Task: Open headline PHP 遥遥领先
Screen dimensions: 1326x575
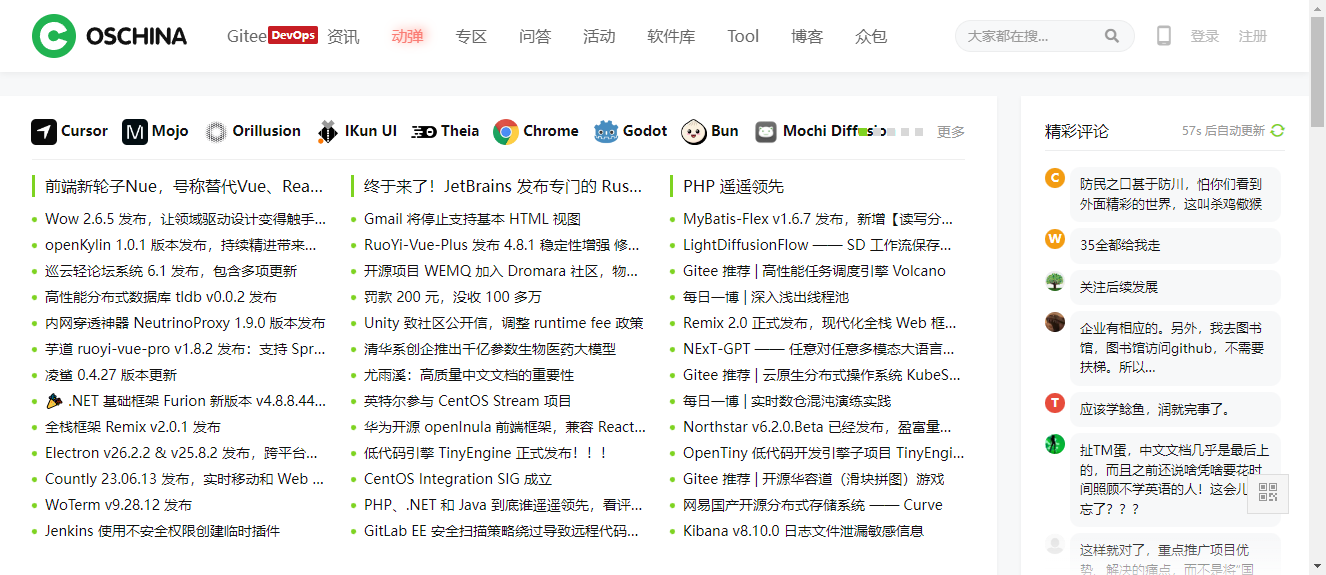Action: click(734, 186)
